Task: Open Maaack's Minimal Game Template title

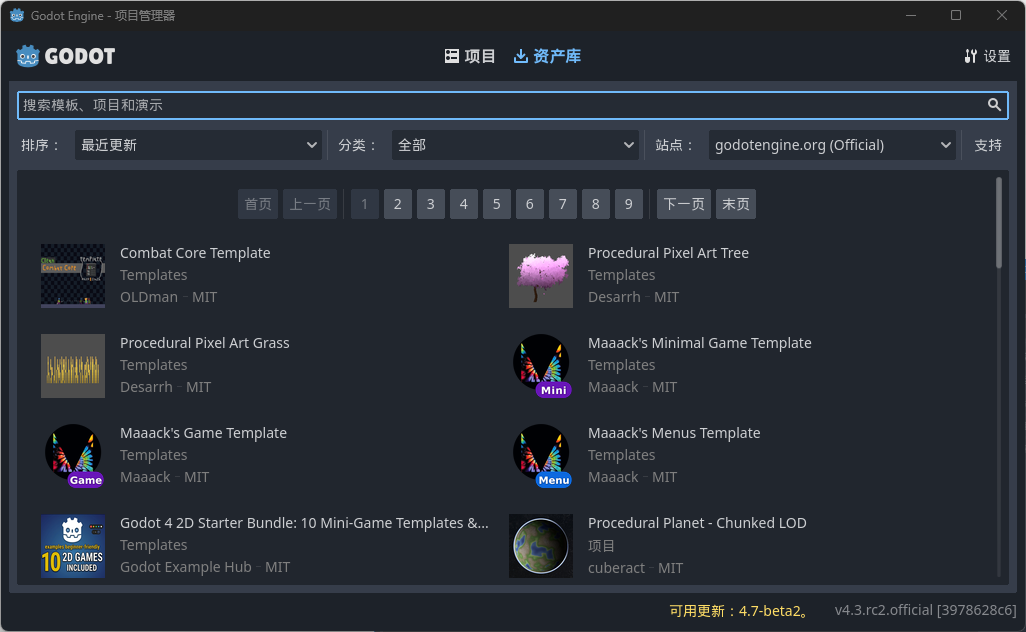Action: 699,343
